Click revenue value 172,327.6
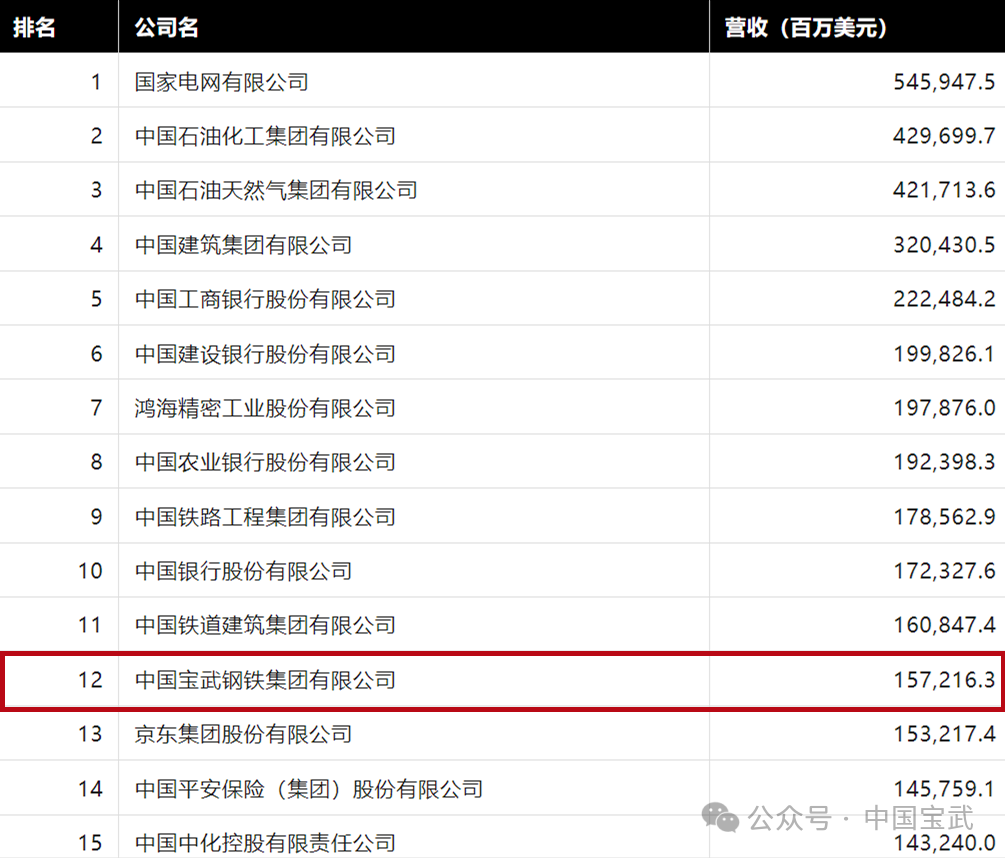 pos(943,571)
